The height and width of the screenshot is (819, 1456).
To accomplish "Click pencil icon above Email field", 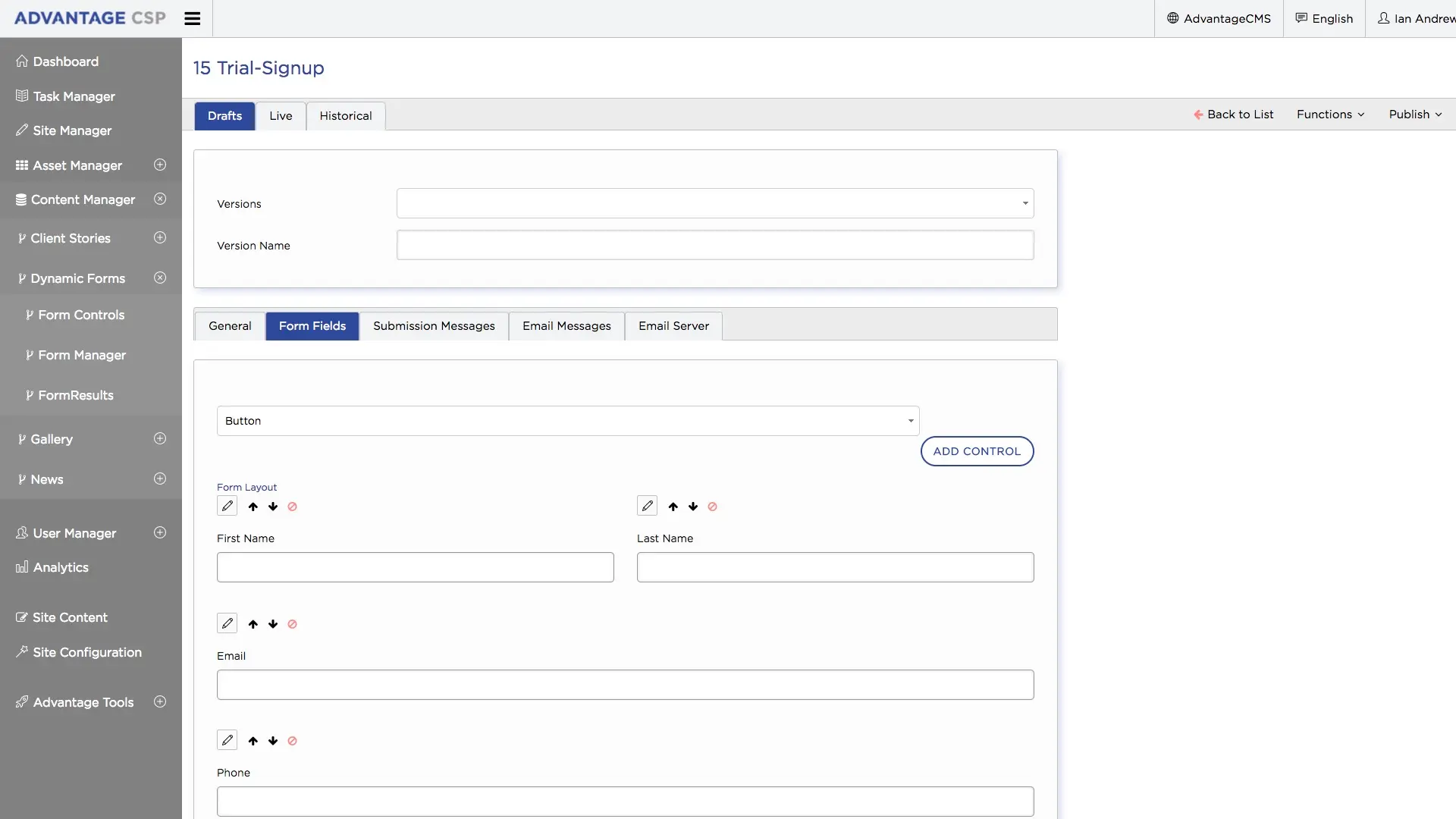I will 227,623.
